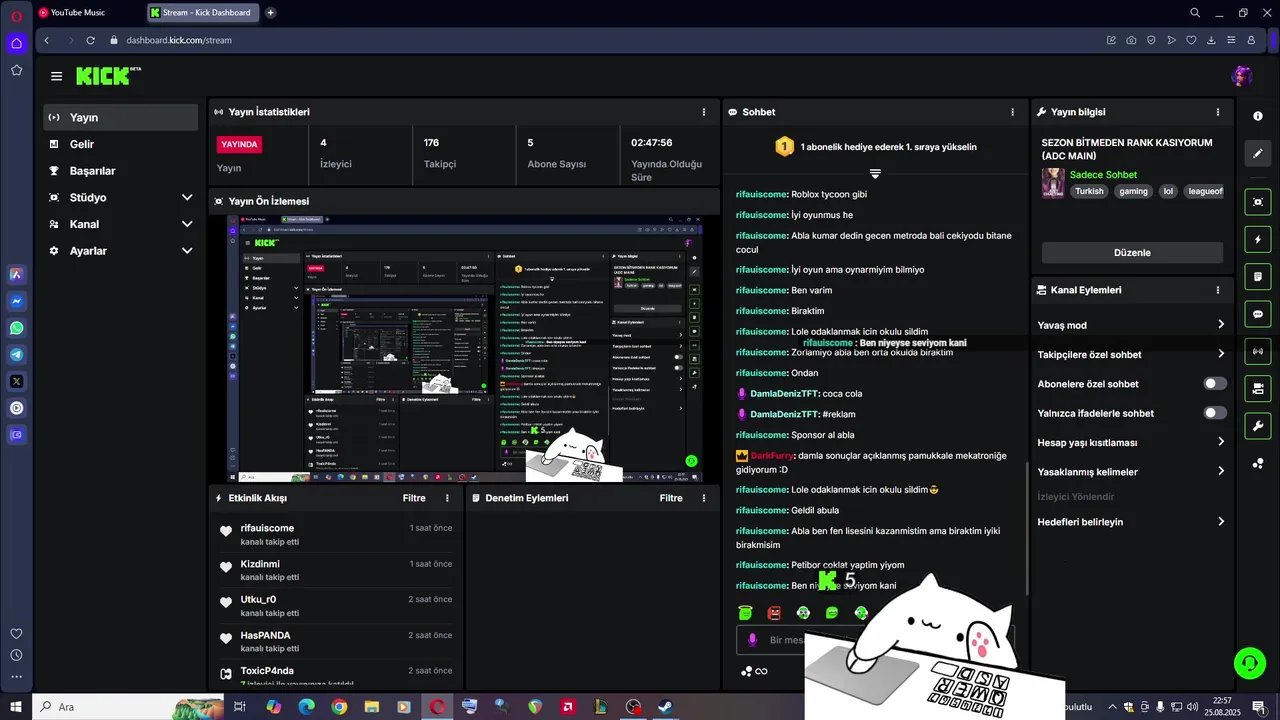Toggle the chat bubble widget icon in sidebar
The width and height of the screenshot is (1280, 720).
(1258, 314)
